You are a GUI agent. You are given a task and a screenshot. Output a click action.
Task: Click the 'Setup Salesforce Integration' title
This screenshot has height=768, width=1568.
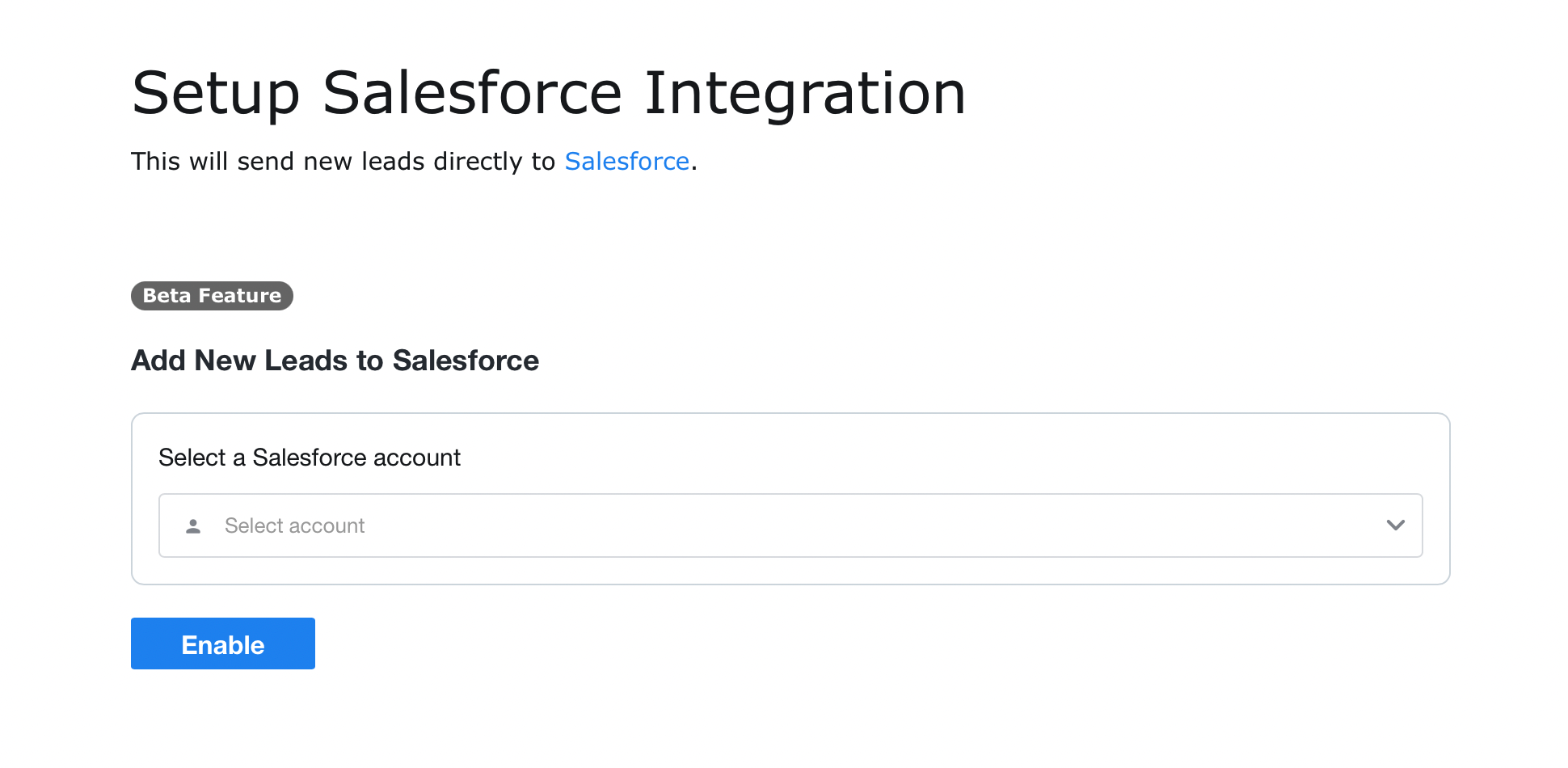click(549, 94)
